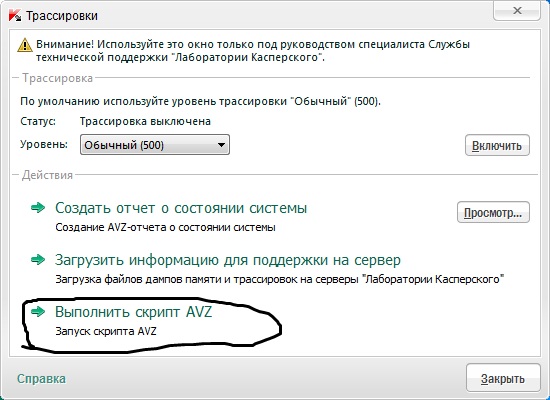Click the Действия group heading
Image resolution: width=550 pixels, height=400 pixels.
(47, 175)
